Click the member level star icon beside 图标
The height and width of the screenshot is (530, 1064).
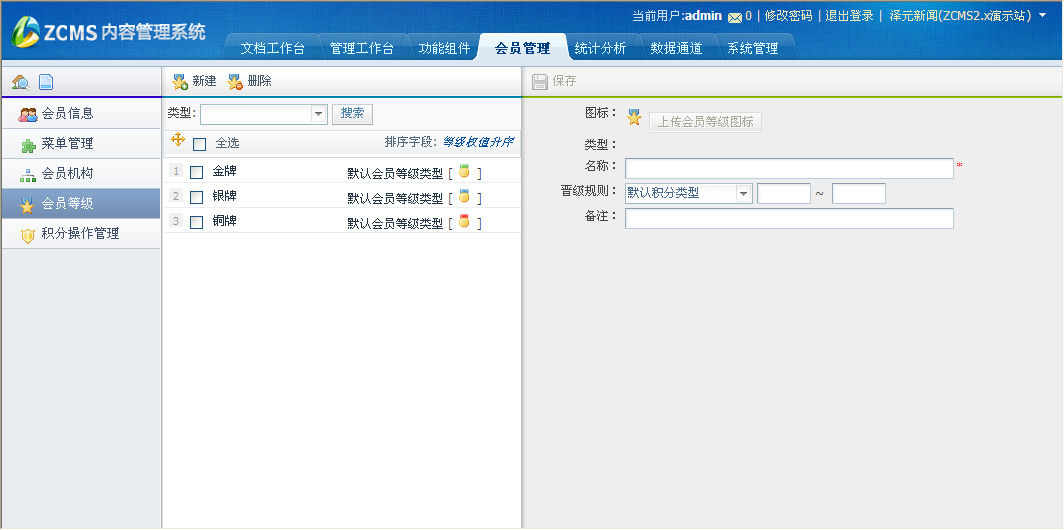tap(634, 118)
